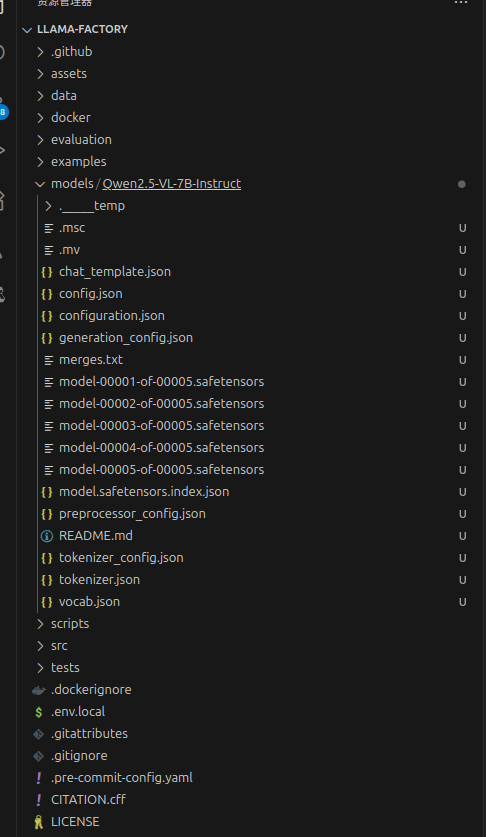Open model-00005-of-00005.safetensors file
Image resolution: width=486 pixels, height=837 pixels.
pos(161,470)
